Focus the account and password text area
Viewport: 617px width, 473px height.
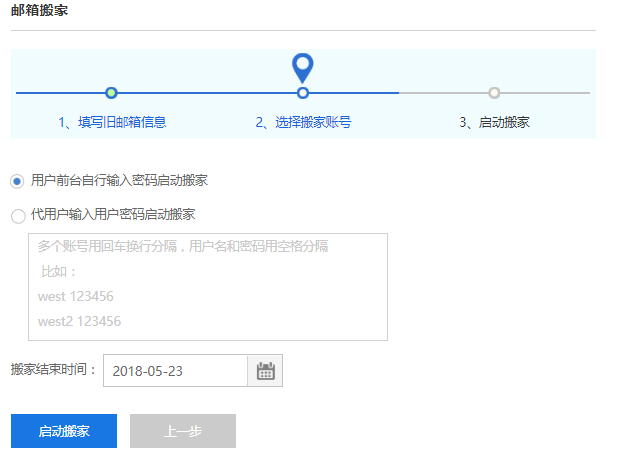(207, 287)
